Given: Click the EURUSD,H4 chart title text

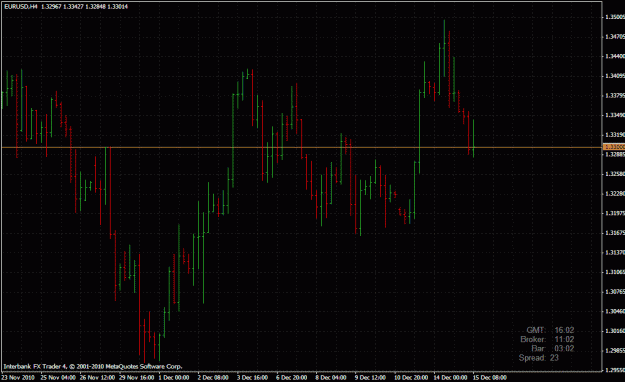Looking at the screenshot, I should click(21, 6).
